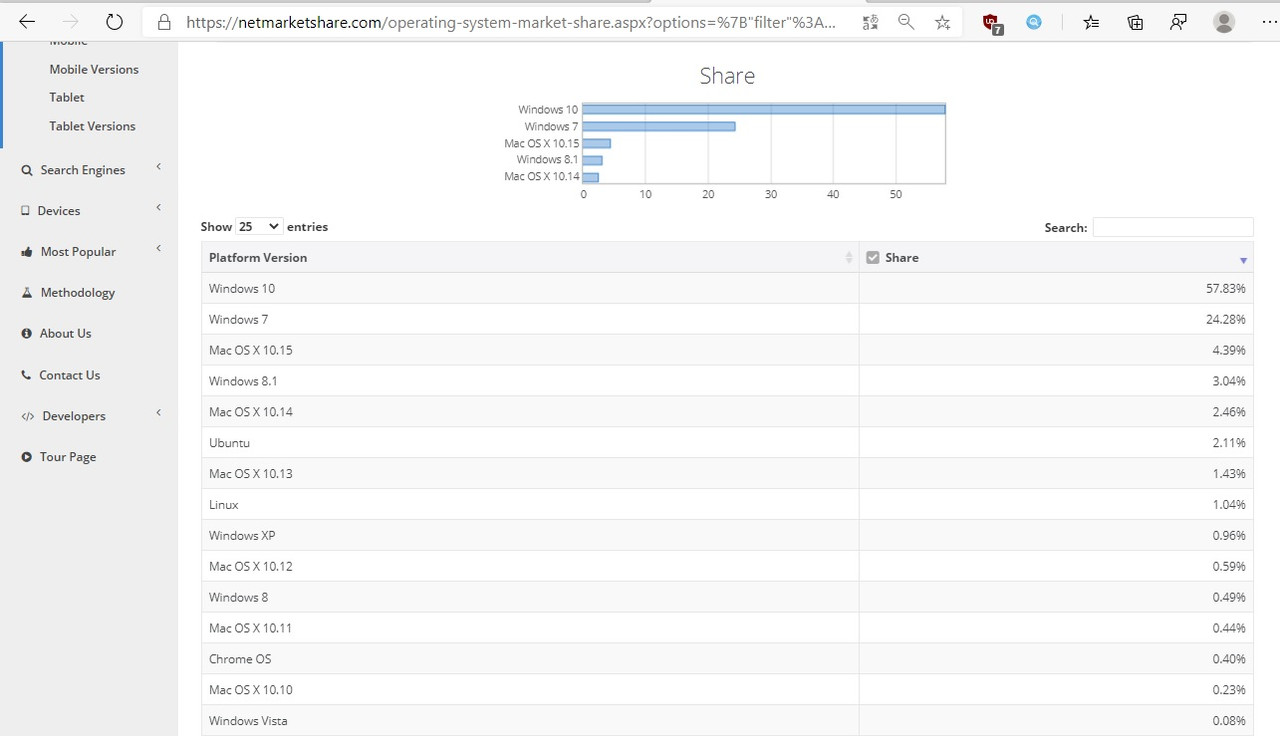Open the Devices menu item

[x=59, y=211]
